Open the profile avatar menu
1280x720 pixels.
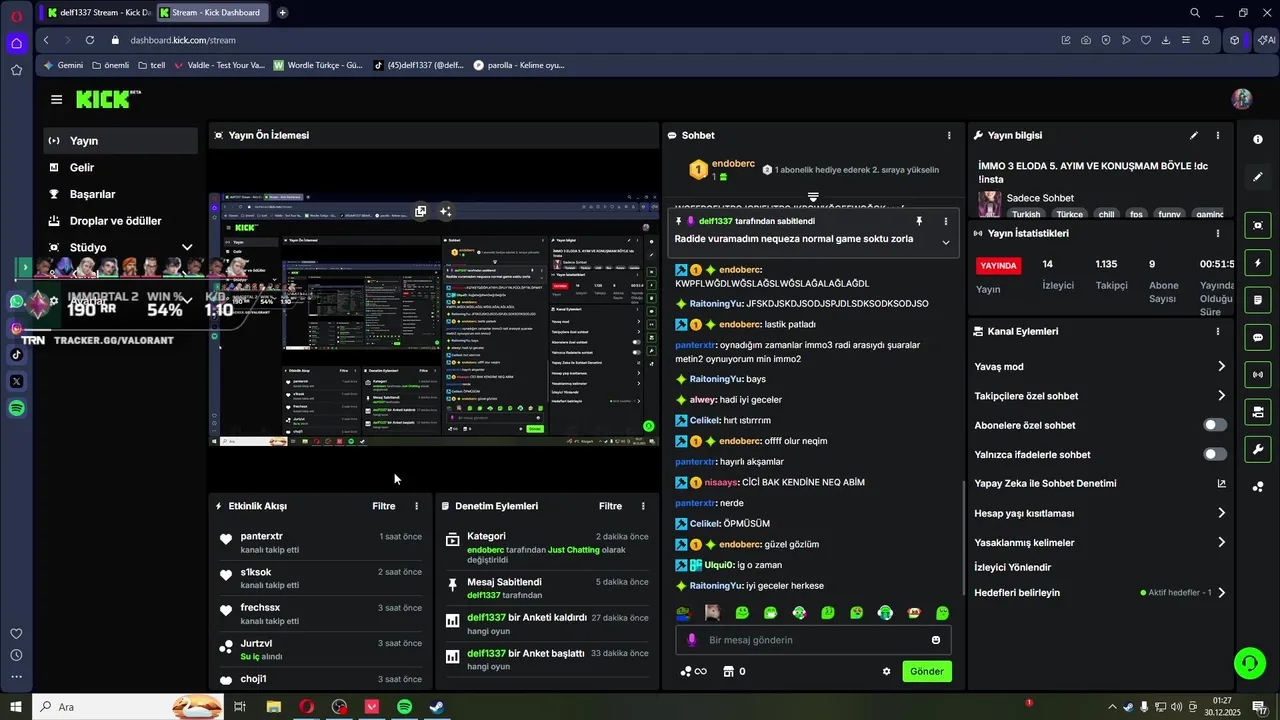click(x=1242, y=99)
